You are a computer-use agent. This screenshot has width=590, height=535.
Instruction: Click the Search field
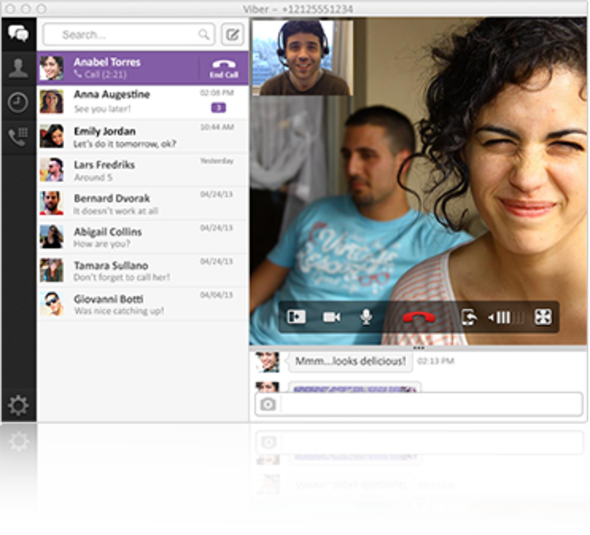pyautogui.click(x=129, y=35)
